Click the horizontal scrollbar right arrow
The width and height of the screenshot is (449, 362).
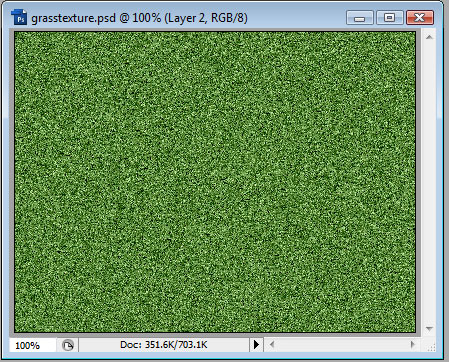click(x=413, y=344)
